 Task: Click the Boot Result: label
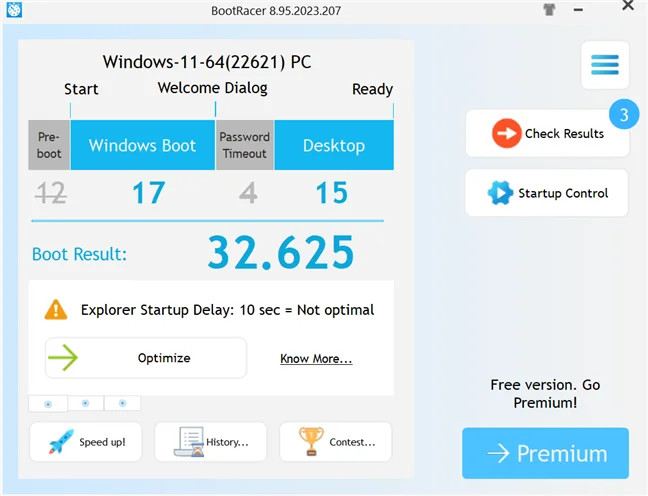pos(79,254)
